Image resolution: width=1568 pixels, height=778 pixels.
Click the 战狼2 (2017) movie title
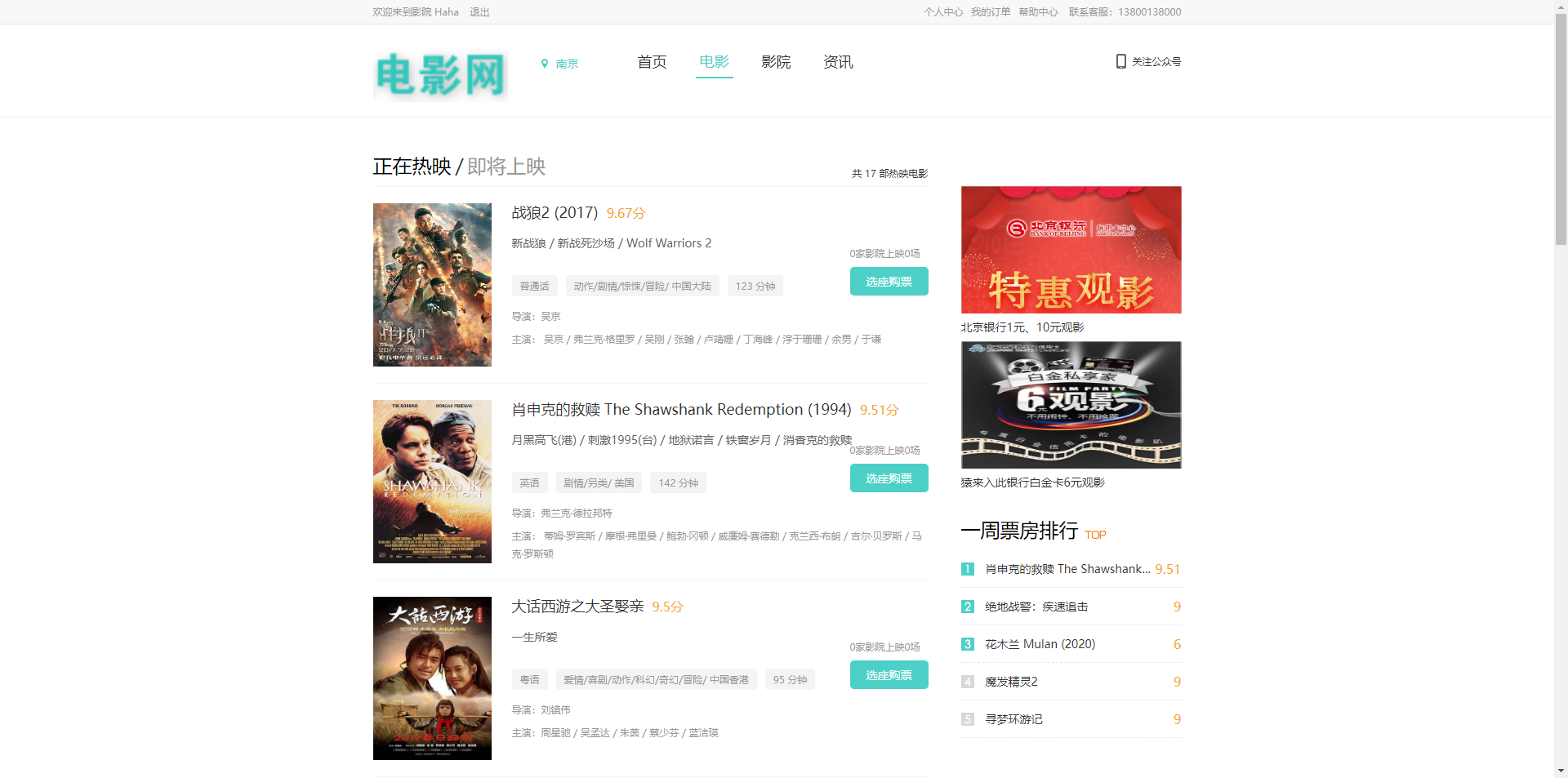(555, 213)
